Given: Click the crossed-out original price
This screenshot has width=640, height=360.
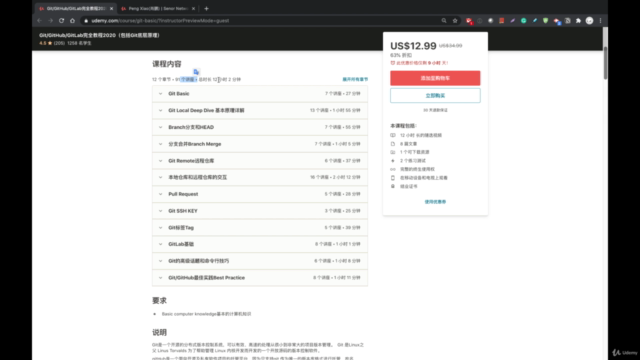Looking at the screenshot, I should tap(450, 46).
